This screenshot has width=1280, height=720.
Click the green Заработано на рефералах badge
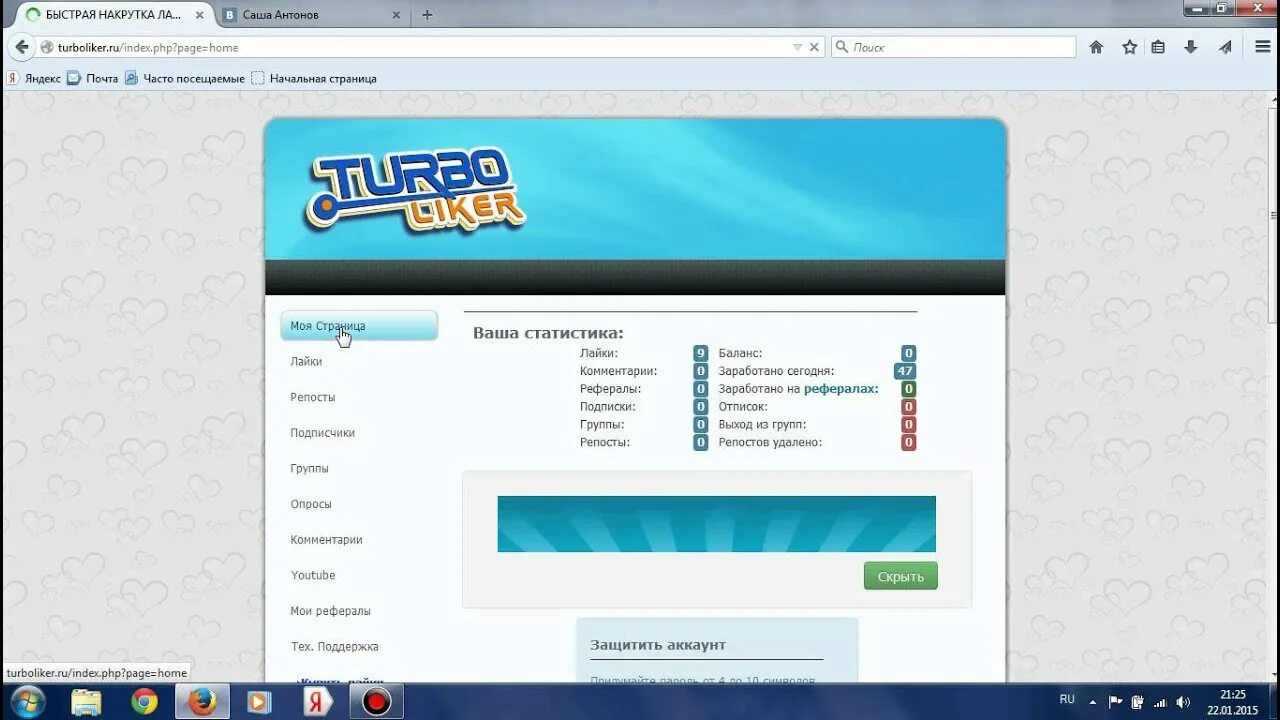coord(908,389)
